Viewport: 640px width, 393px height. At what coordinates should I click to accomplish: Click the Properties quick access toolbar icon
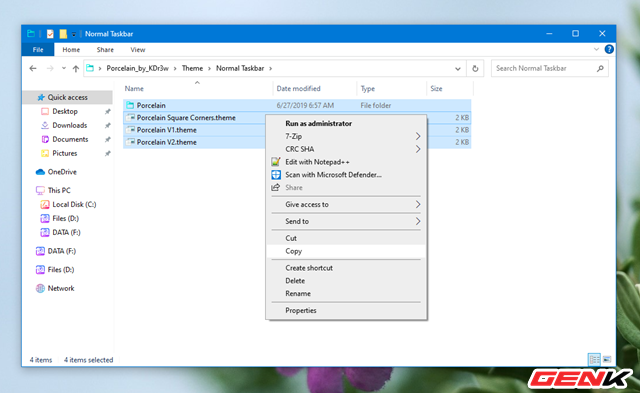[x=50, y=34]
